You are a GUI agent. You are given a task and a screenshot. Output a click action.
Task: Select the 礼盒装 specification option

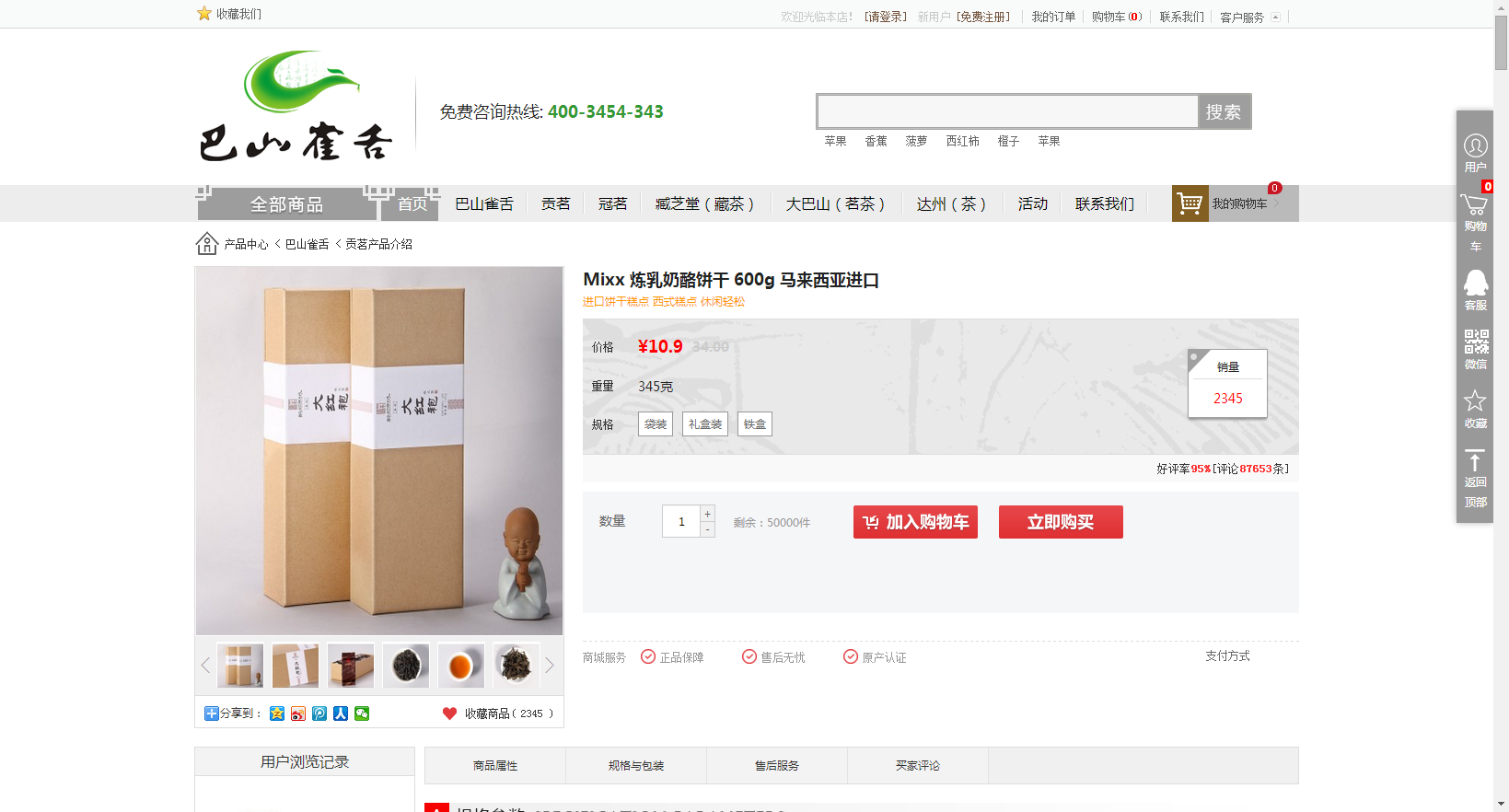coord(705,423)
